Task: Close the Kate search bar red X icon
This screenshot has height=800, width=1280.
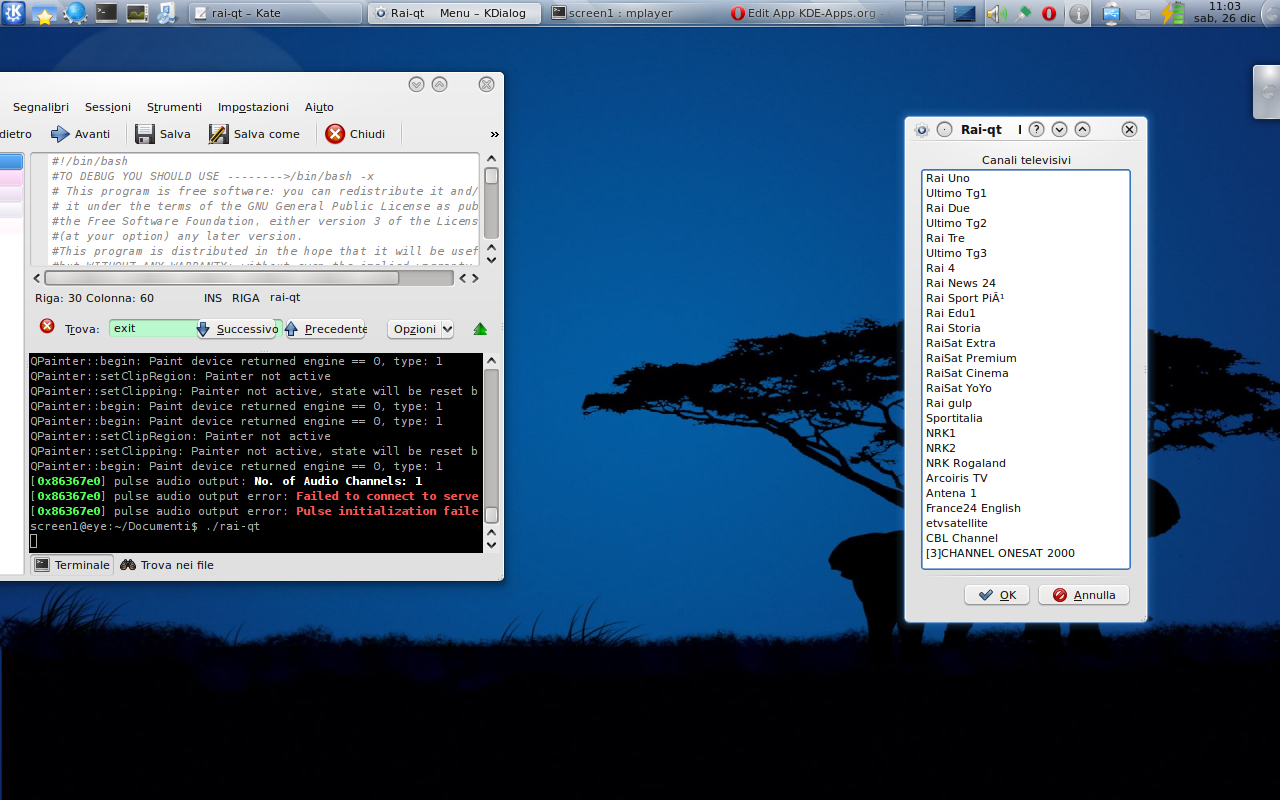Action: 47,326
